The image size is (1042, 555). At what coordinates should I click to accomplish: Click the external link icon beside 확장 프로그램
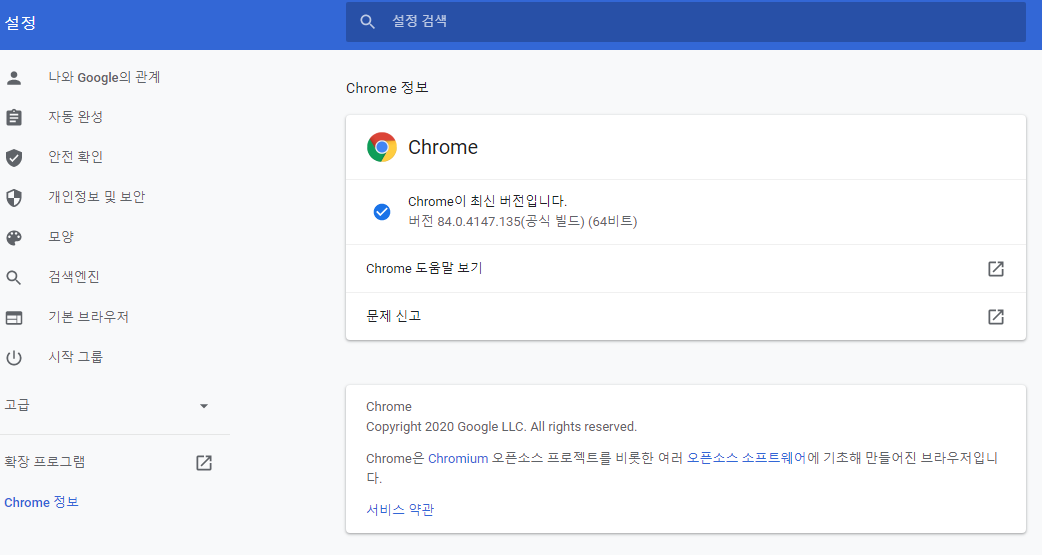pos(204,463)
